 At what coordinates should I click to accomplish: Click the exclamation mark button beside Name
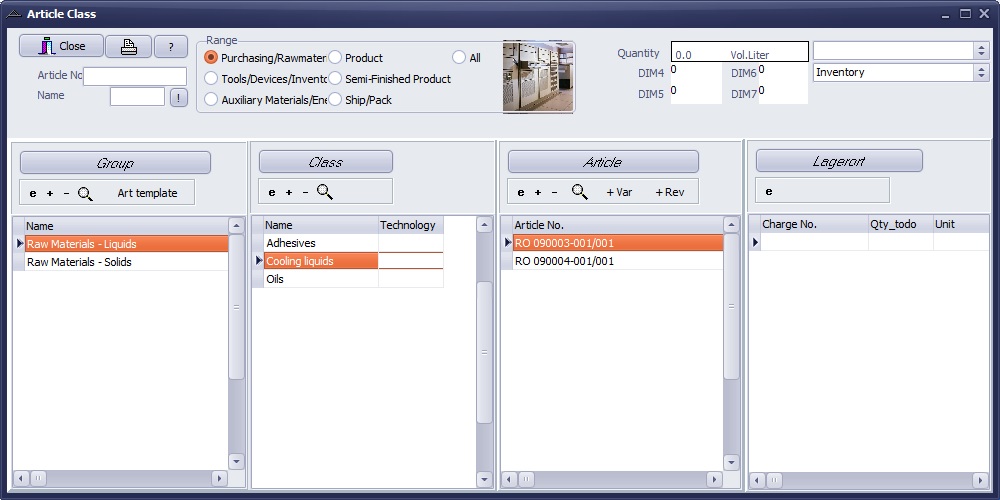point(178,97)
